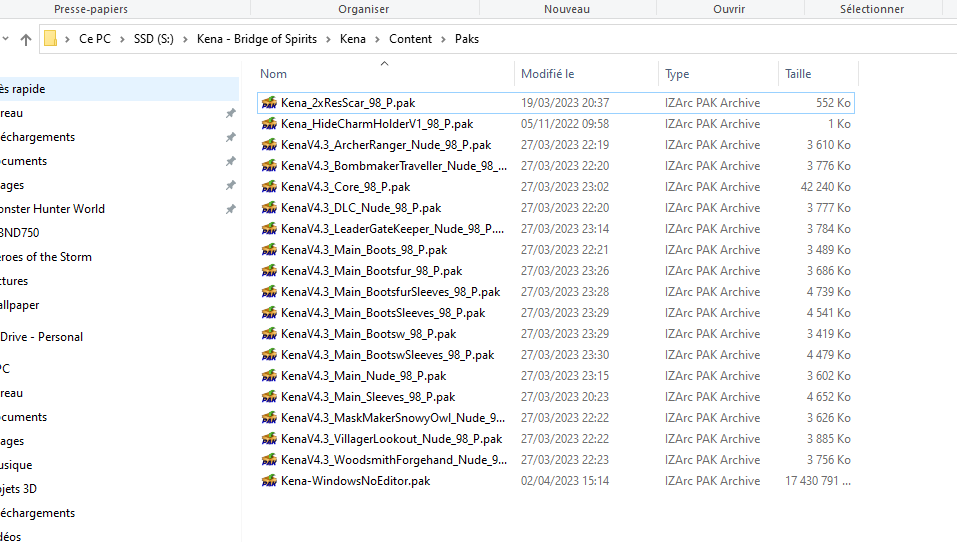
Task: Expand chevron before 'Ce PC' in address bar
Action: 67,39
